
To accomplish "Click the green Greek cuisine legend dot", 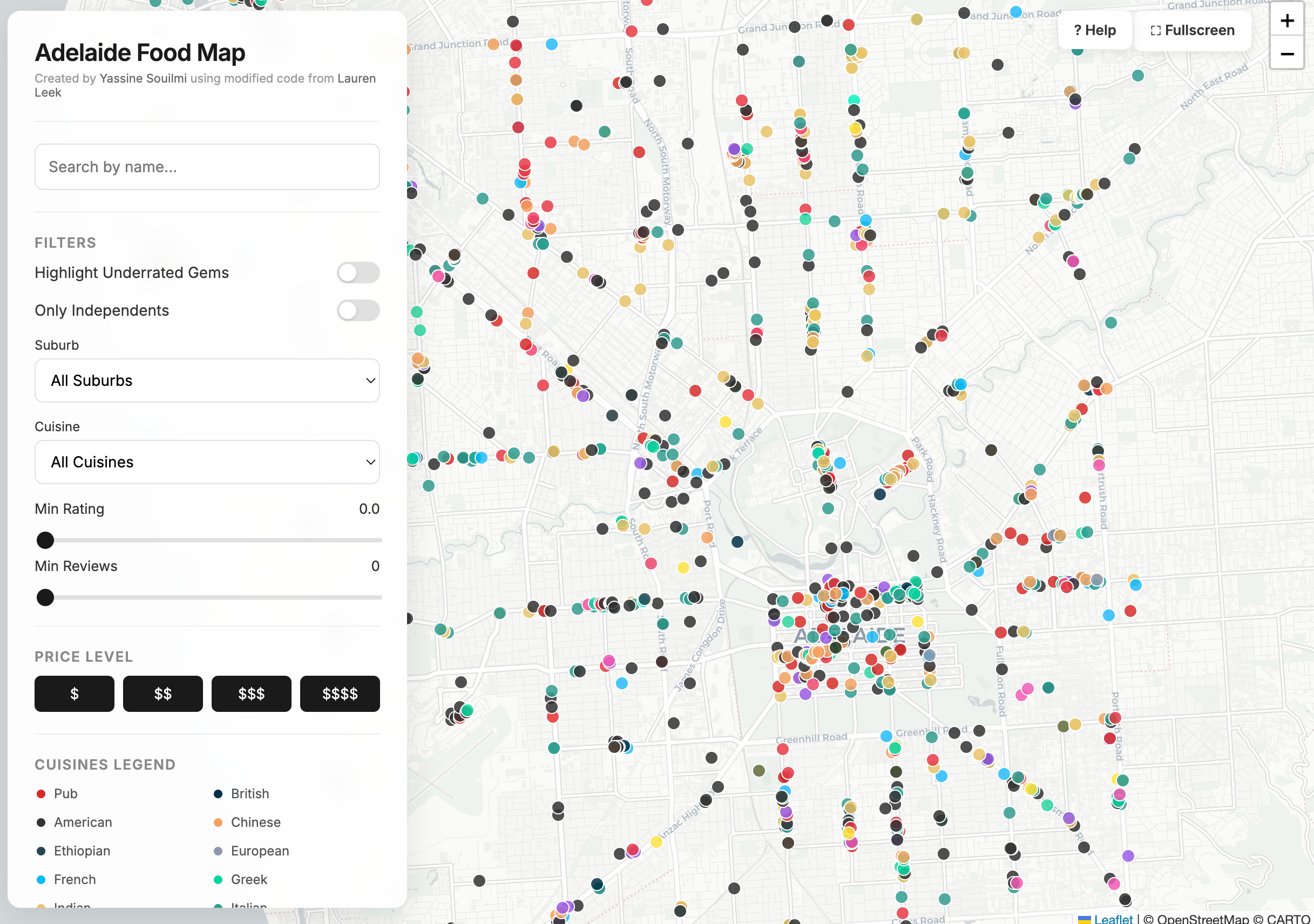I will point(218,879).
